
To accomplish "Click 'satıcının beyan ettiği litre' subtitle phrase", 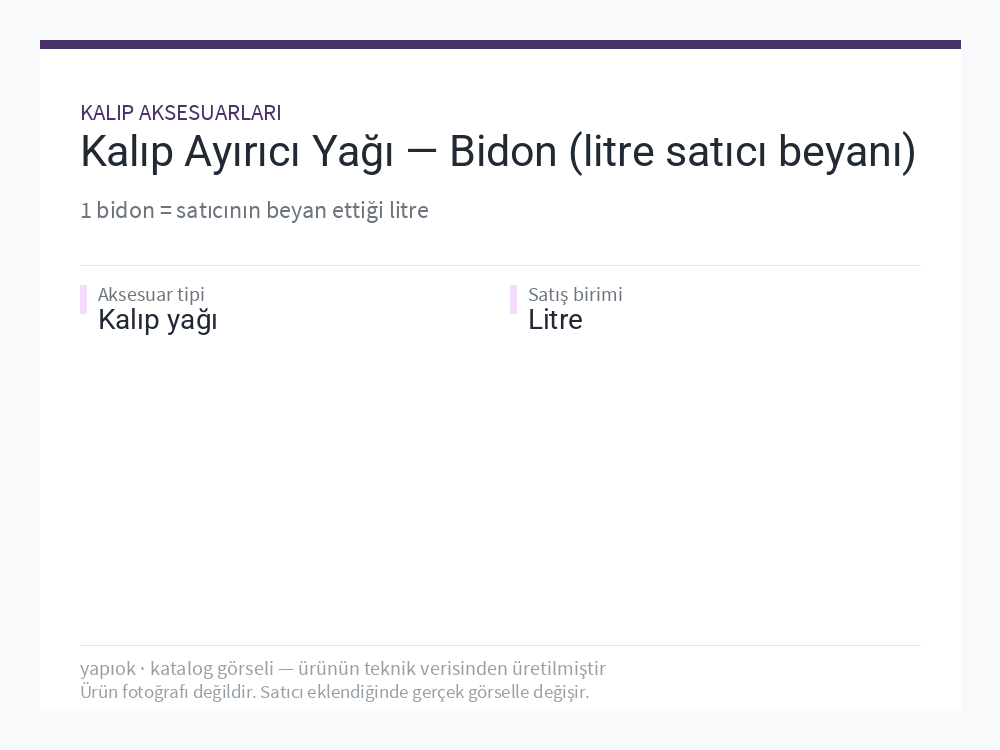I will pos(302,210).
